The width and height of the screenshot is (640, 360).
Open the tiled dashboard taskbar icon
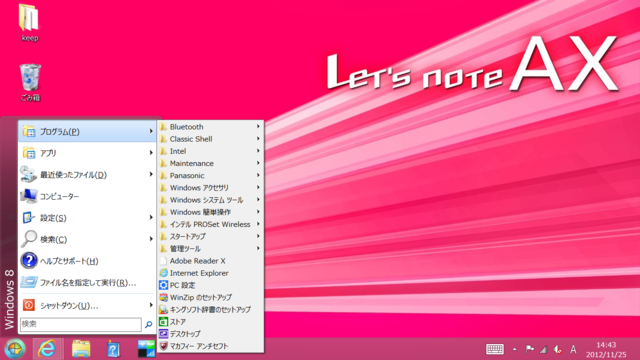click(x=146, y=349)
